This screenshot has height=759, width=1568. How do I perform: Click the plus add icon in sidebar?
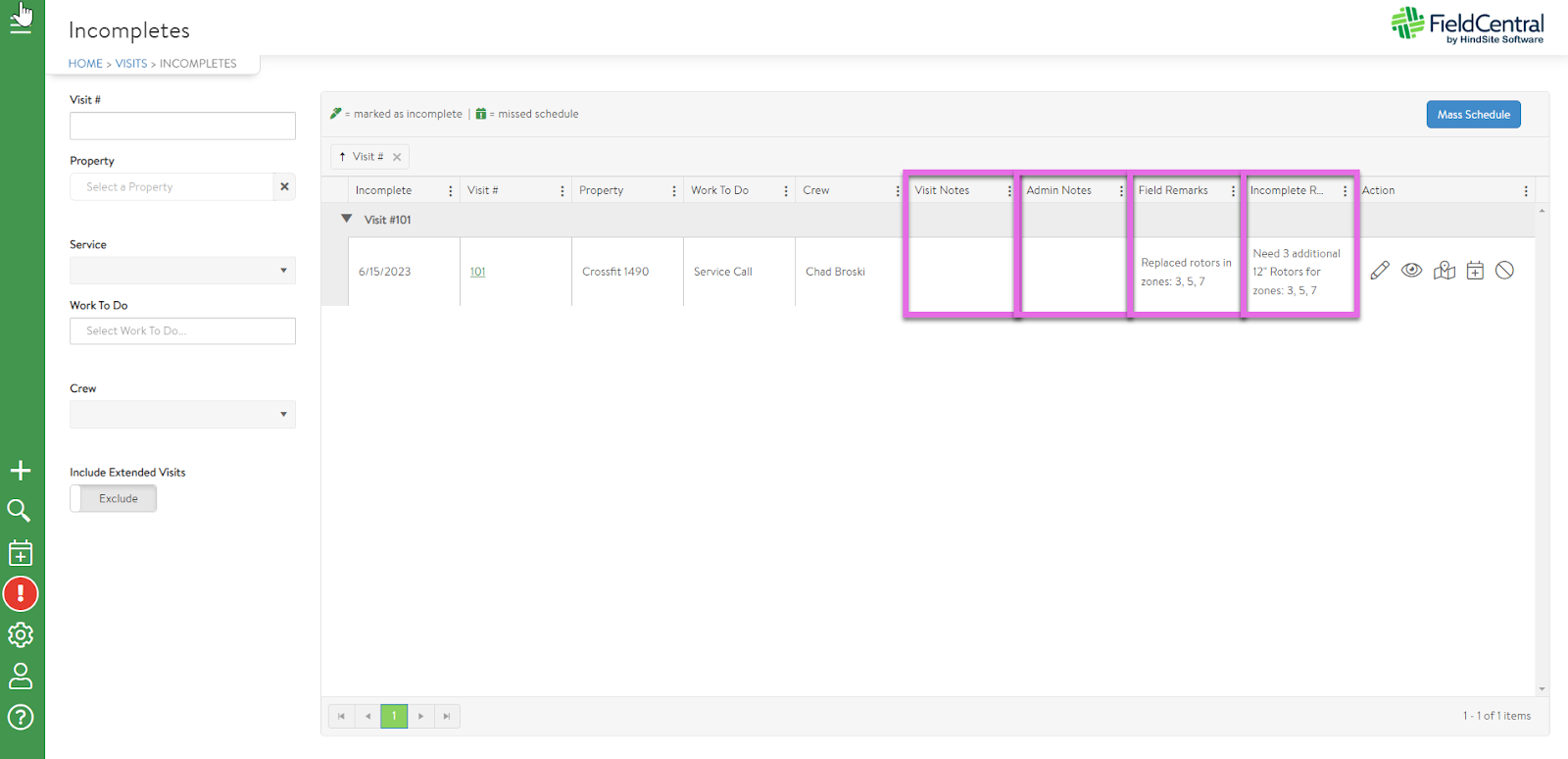(21, 471)
